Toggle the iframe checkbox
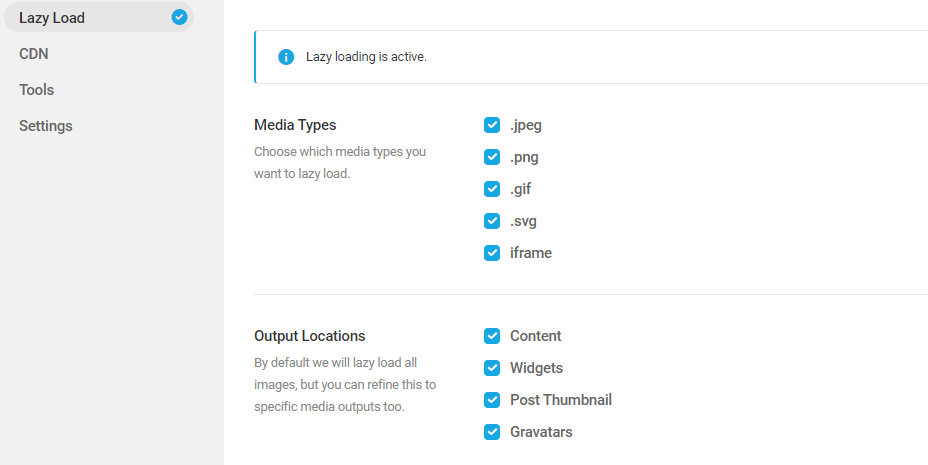 tap(492, 253)
